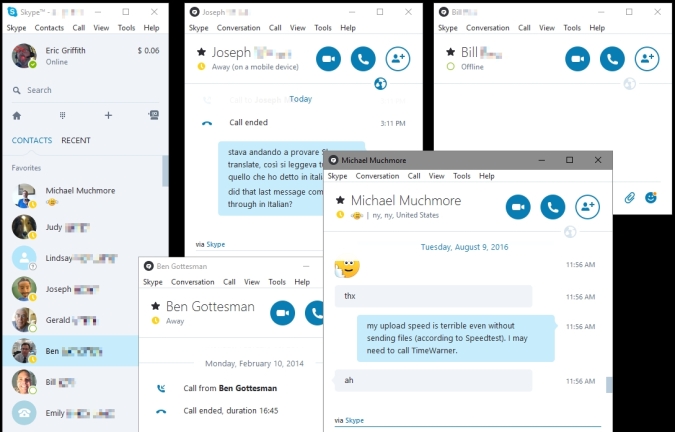The image size is (675, 432).
Task: Click the home icon in main Skype window
Action: [x=17, y=115]
